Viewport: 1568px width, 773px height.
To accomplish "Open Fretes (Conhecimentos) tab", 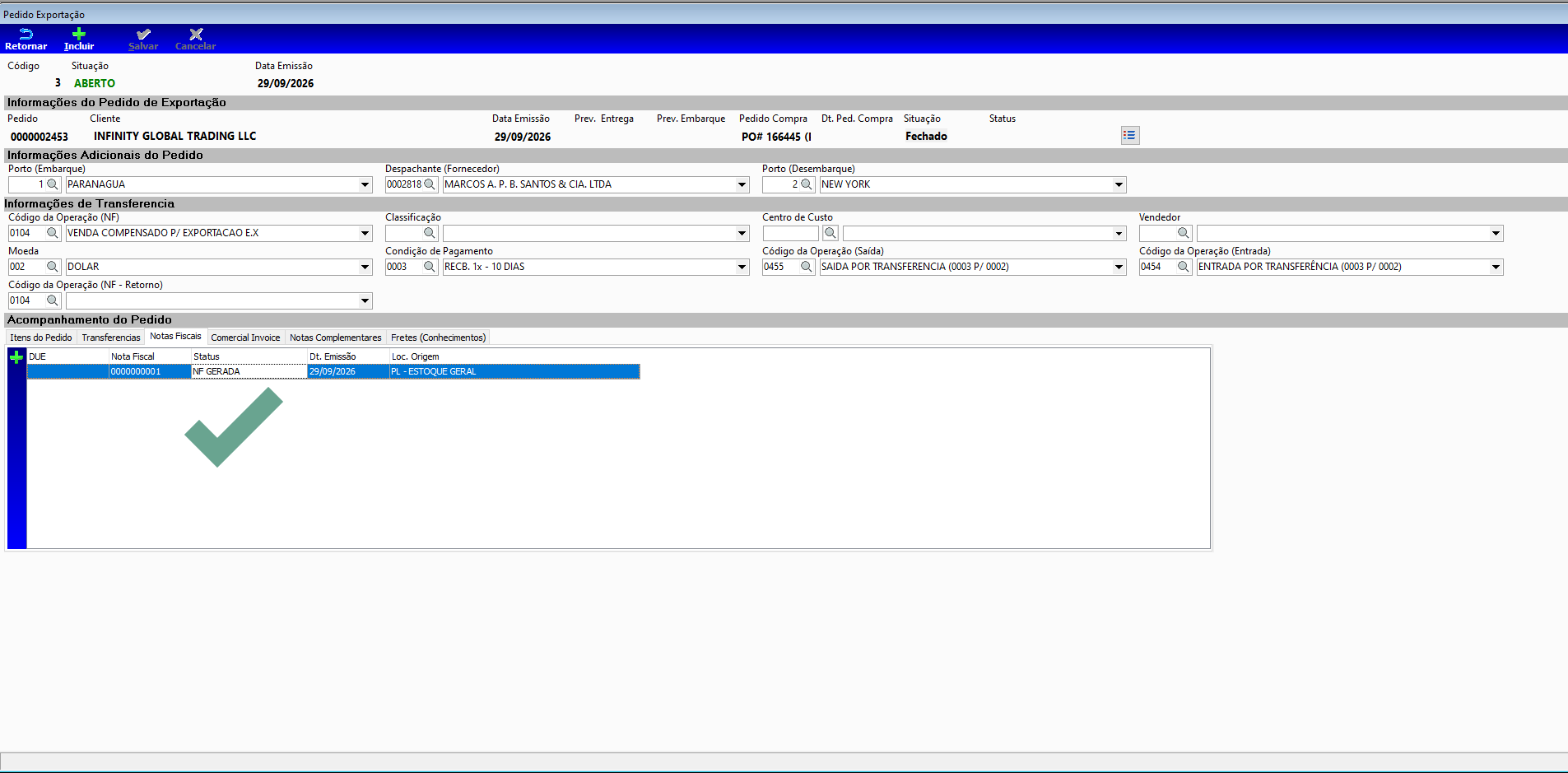I will 439,338.
